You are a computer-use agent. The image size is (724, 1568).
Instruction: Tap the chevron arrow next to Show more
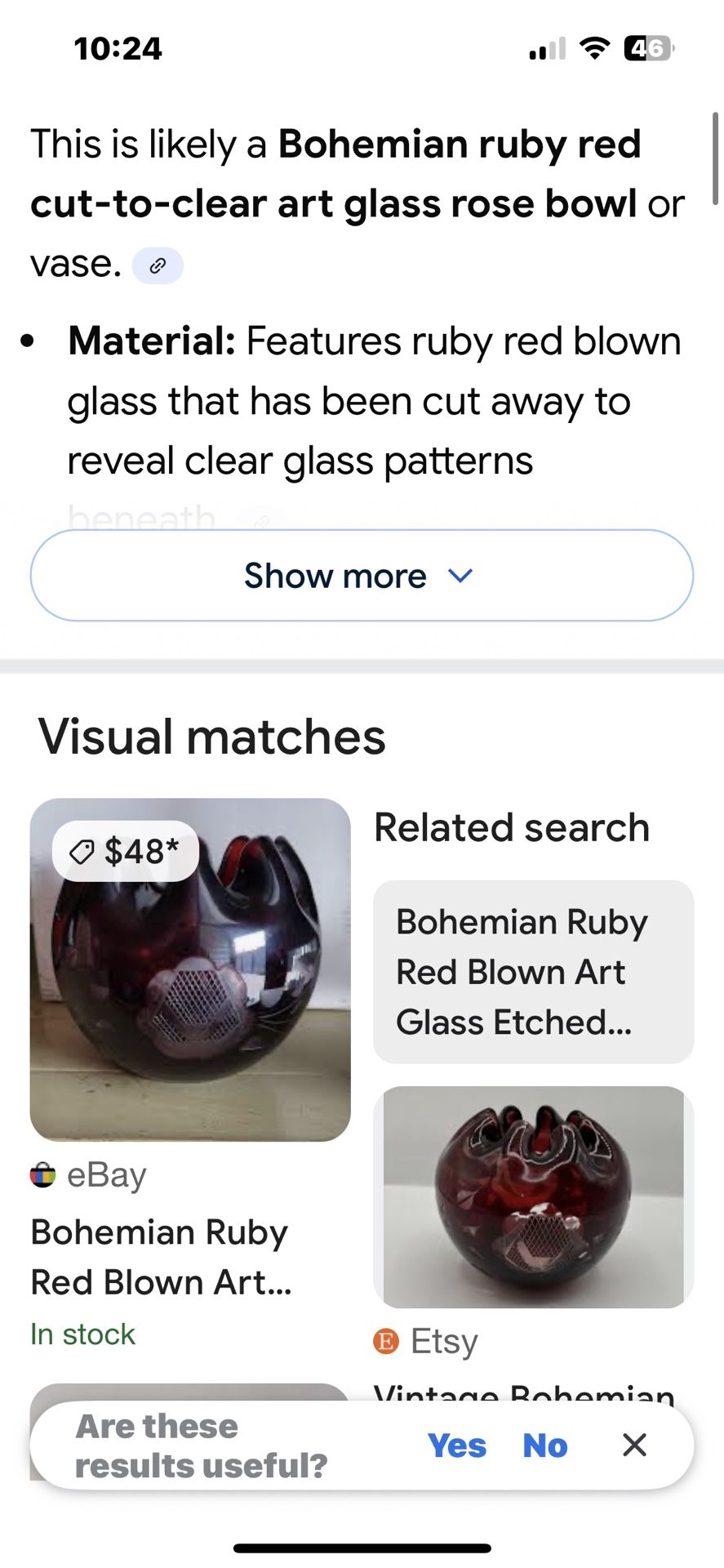(x=460, y=576)
